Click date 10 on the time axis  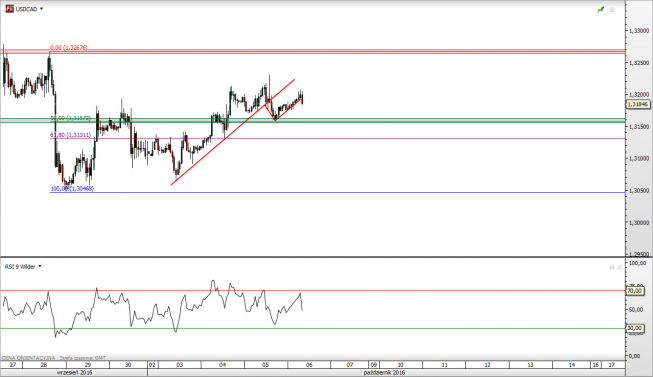tap(400, 365)
